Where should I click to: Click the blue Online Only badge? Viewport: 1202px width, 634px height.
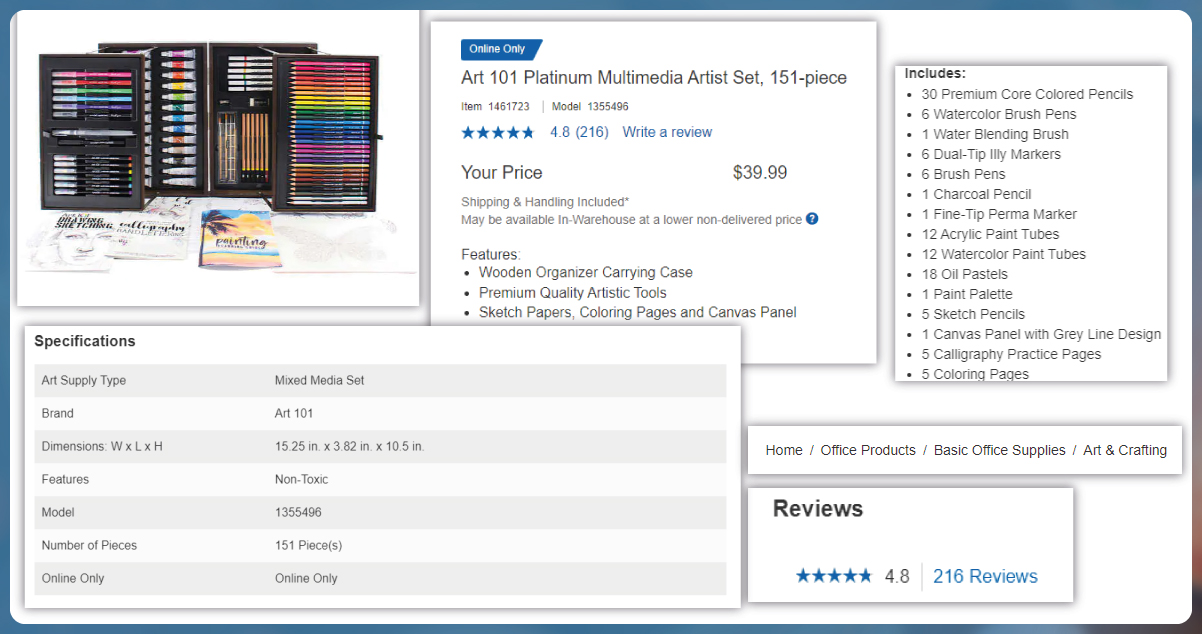coord(501,50)
